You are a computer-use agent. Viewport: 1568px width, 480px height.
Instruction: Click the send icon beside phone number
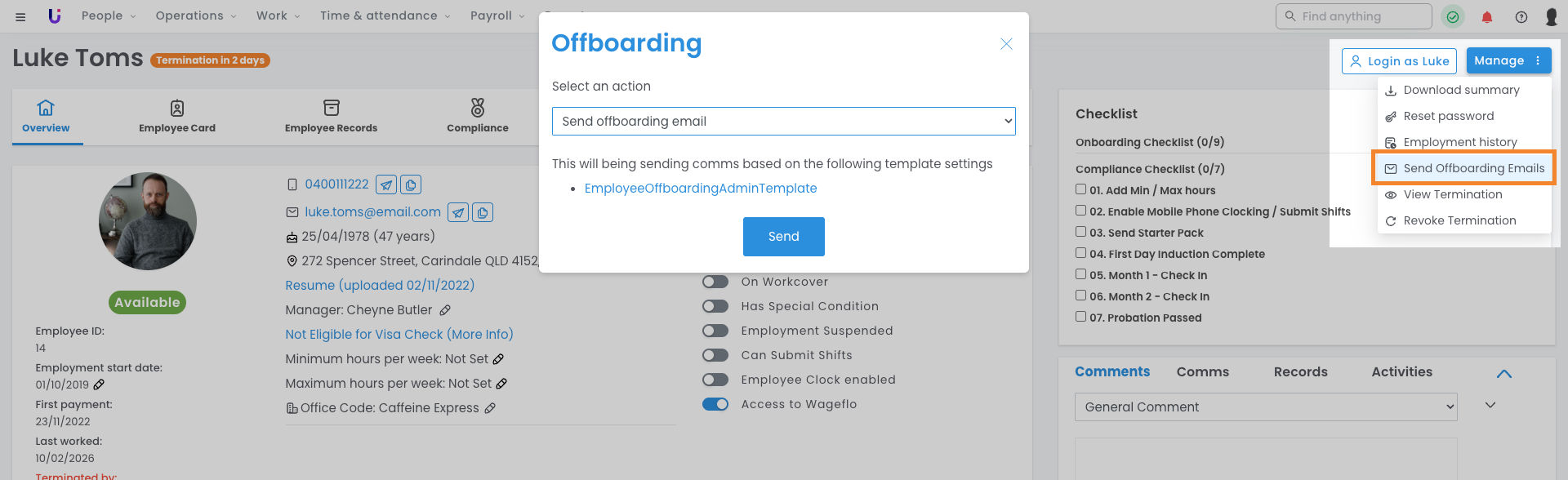386,184
